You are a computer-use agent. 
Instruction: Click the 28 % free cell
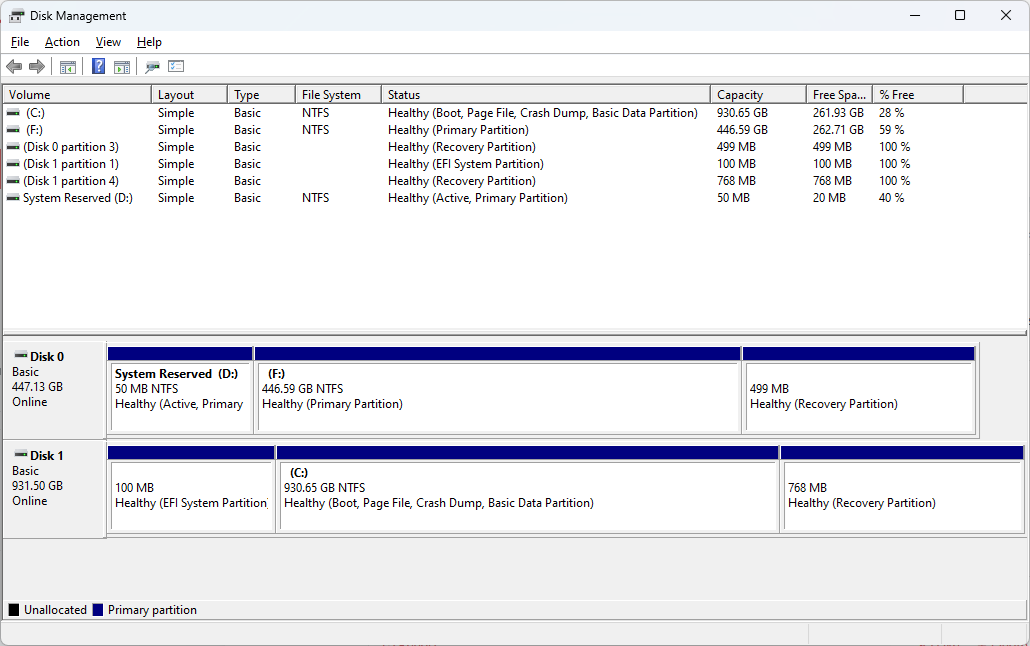891,113
